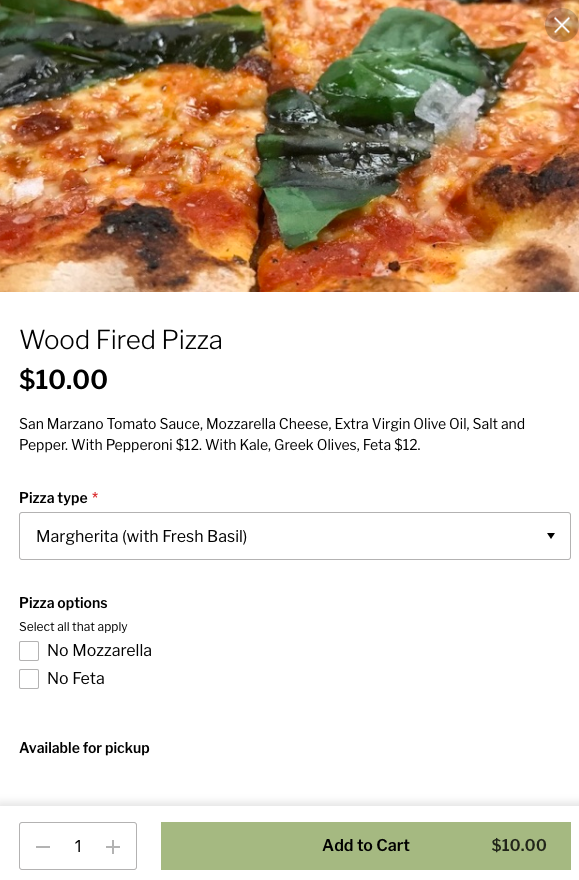Click the Wood Fired Pizza title

click(120, 340)
